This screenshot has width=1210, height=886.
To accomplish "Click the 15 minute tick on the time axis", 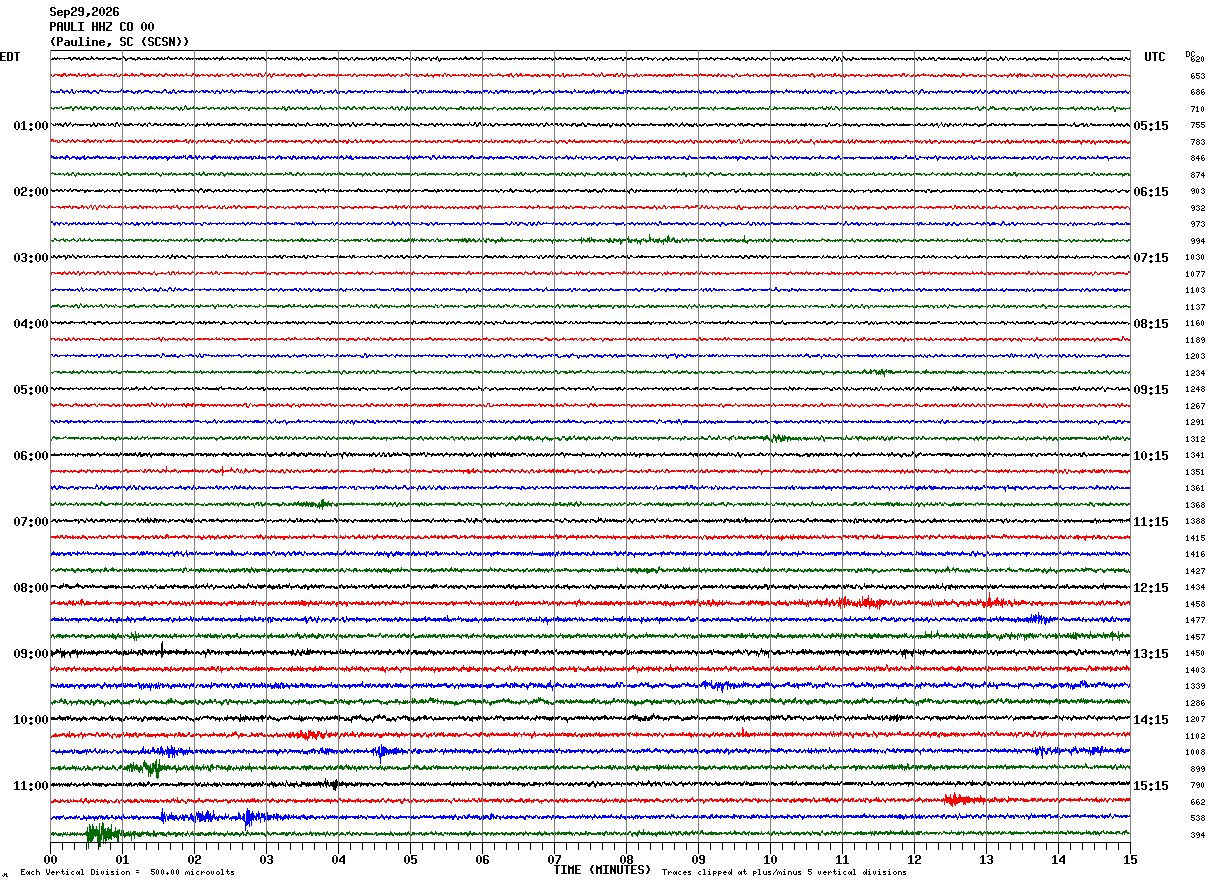I will [x=1130, y=859].
